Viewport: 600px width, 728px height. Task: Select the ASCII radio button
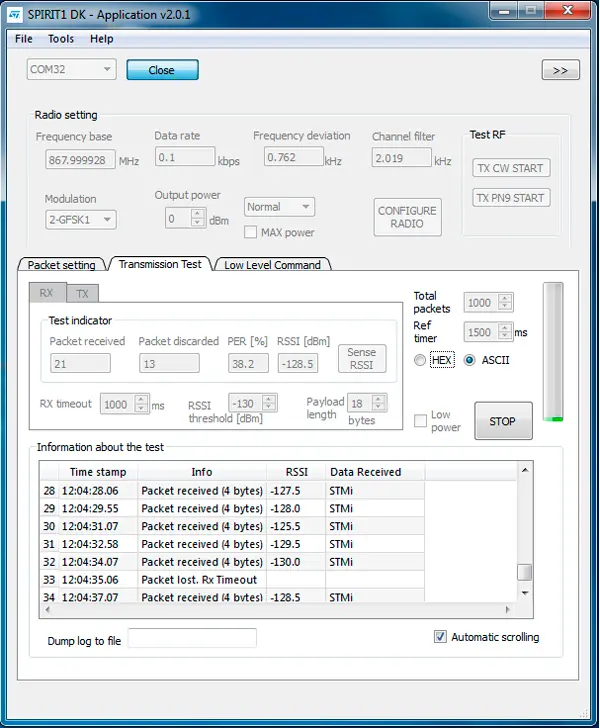point(470,360)
